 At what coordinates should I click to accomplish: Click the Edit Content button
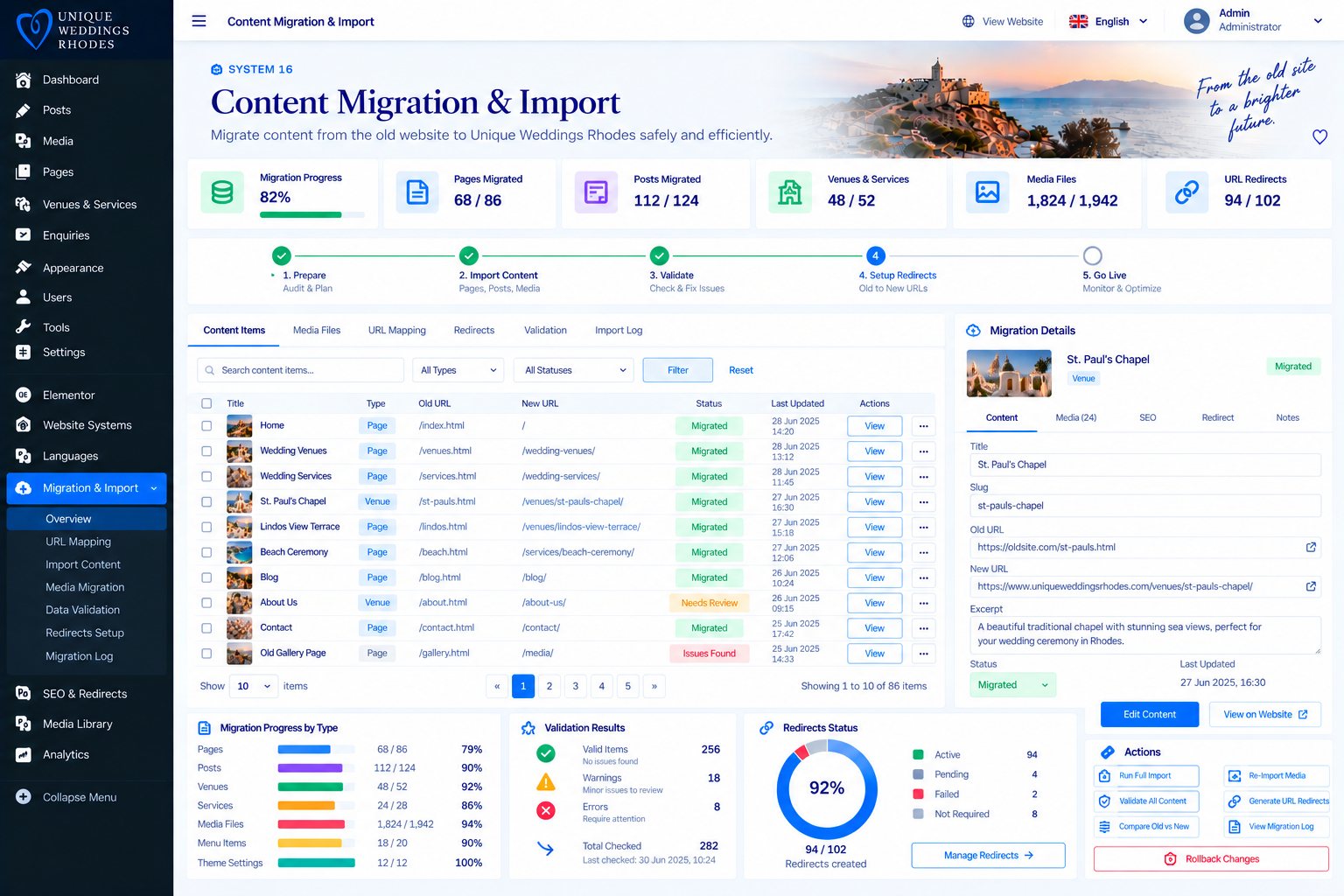(1149, 714)
